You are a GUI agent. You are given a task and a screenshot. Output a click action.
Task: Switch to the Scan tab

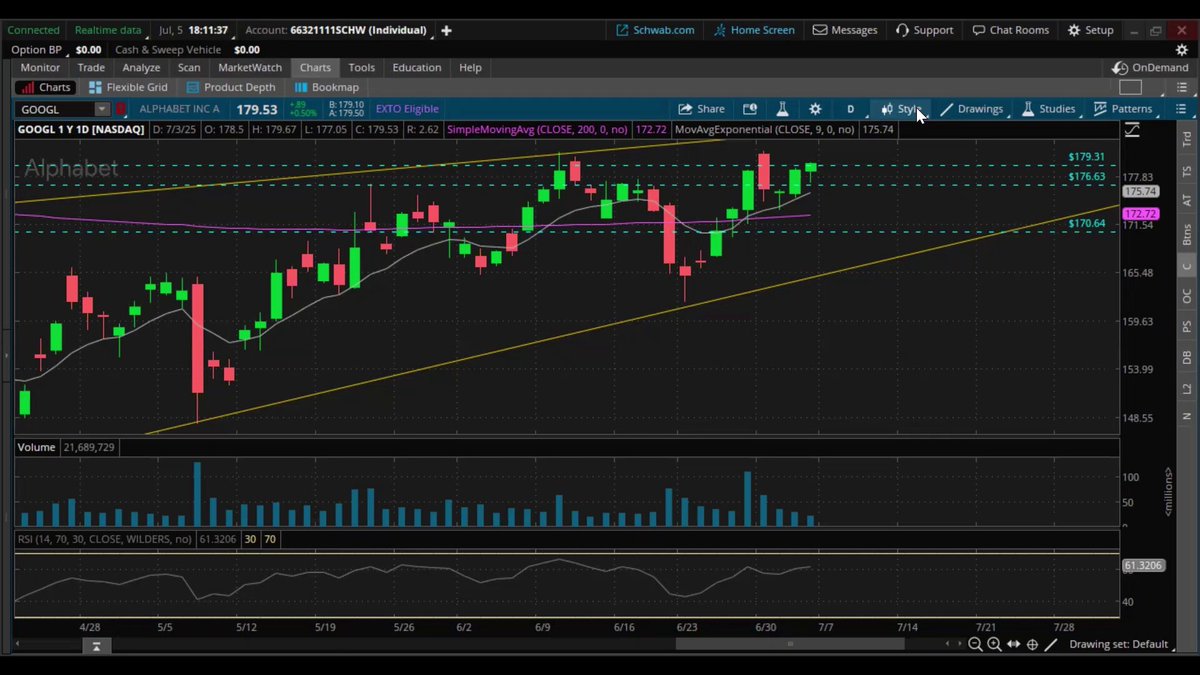click(189, 67)
